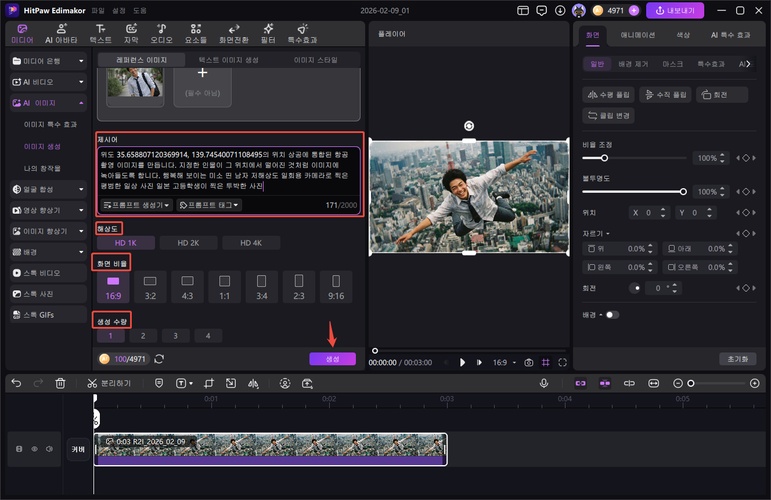The width and height of the screenshot is (771, 500).
Task: Collapse the AI 이미지 sidebar section
Action: pyautogui.click(x=48, y=103)
